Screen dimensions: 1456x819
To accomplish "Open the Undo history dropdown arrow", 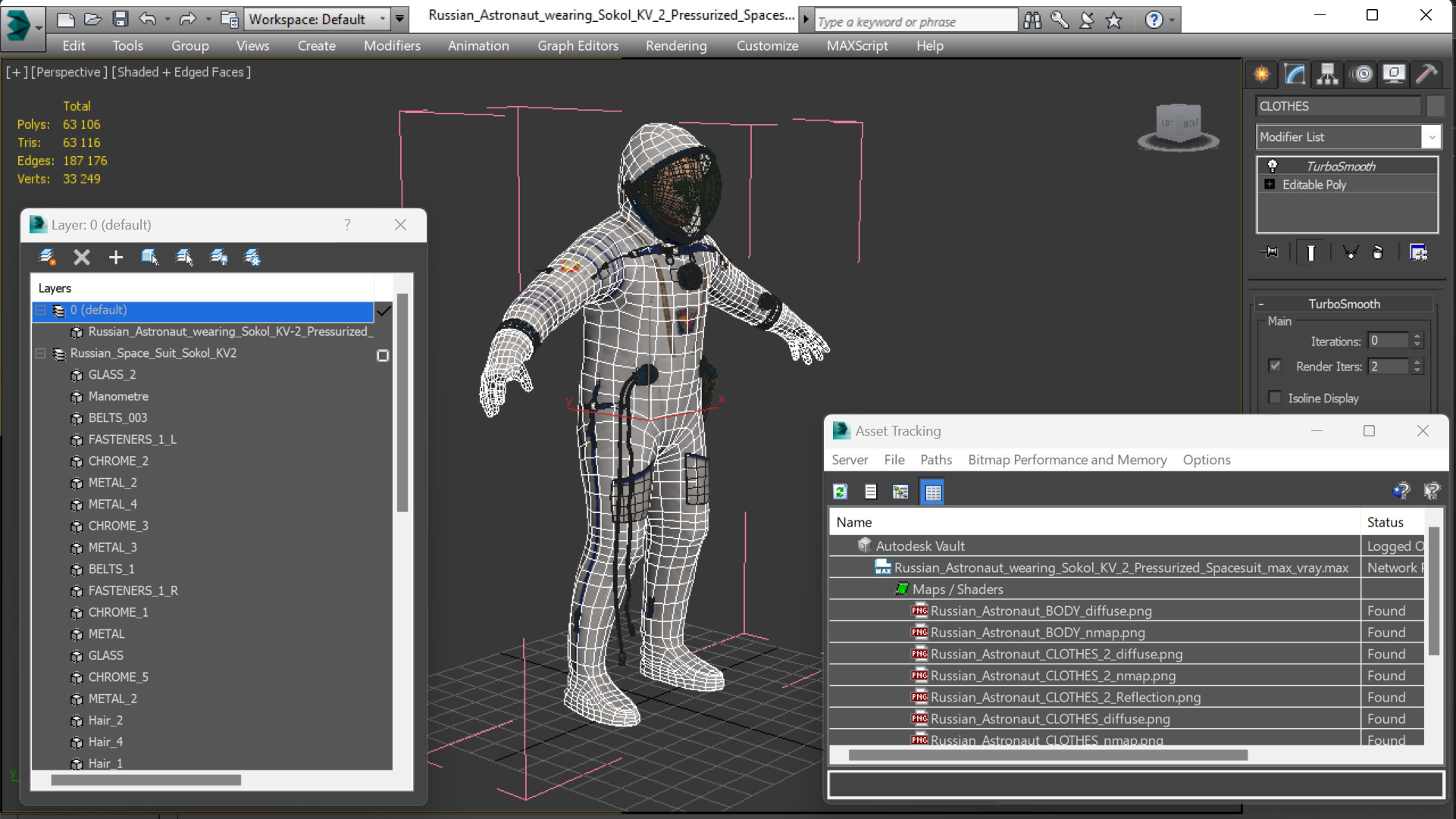I will click(167, 20).
